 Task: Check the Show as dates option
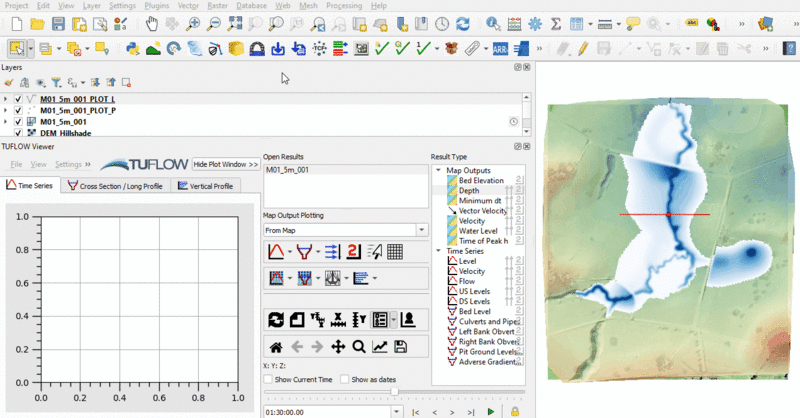[345, 380]
